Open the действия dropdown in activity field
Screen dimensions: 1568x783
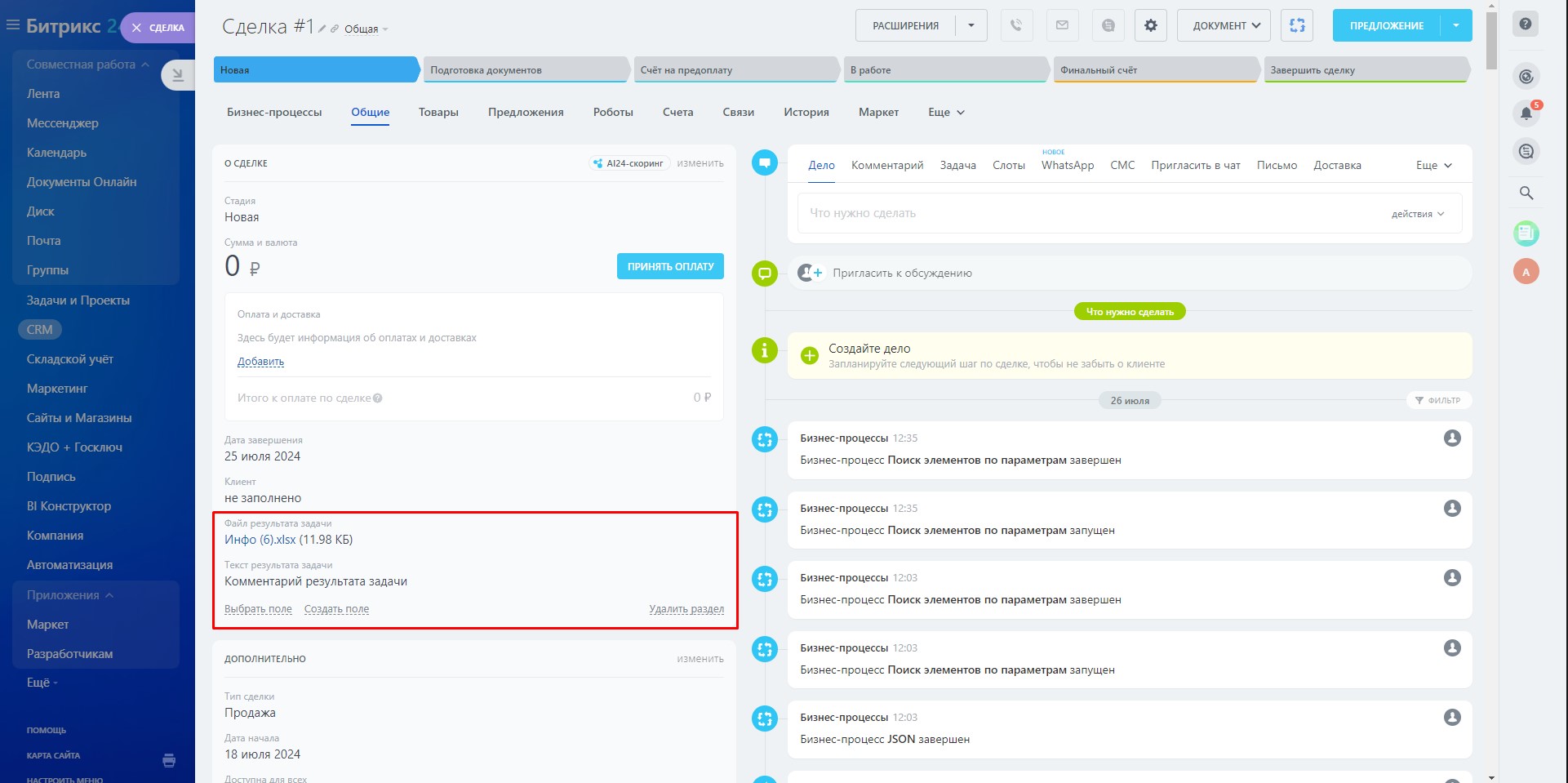(x=1417, y=214)
